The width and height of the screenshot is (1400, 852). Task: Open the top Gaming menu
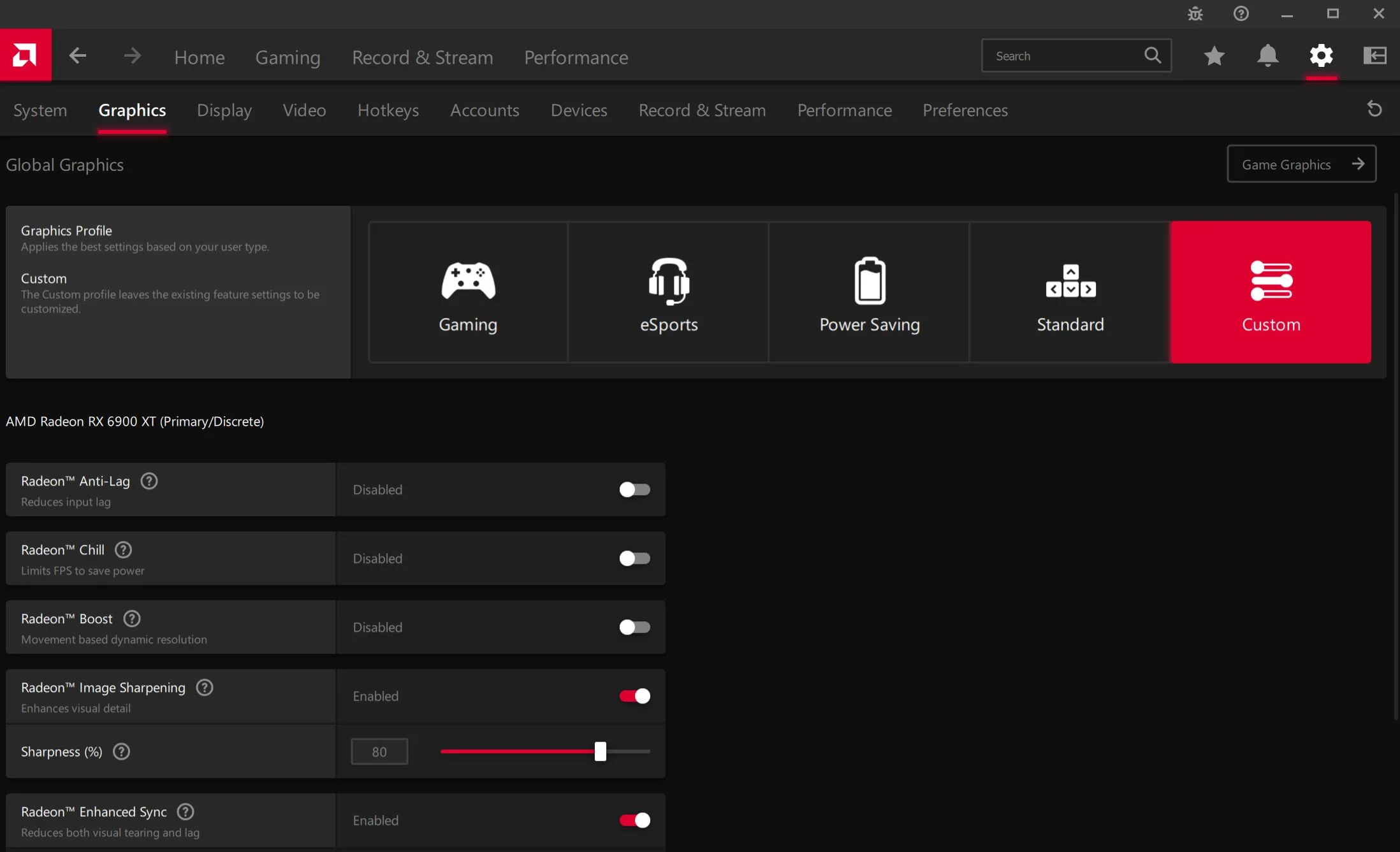(x=288, y=57)
